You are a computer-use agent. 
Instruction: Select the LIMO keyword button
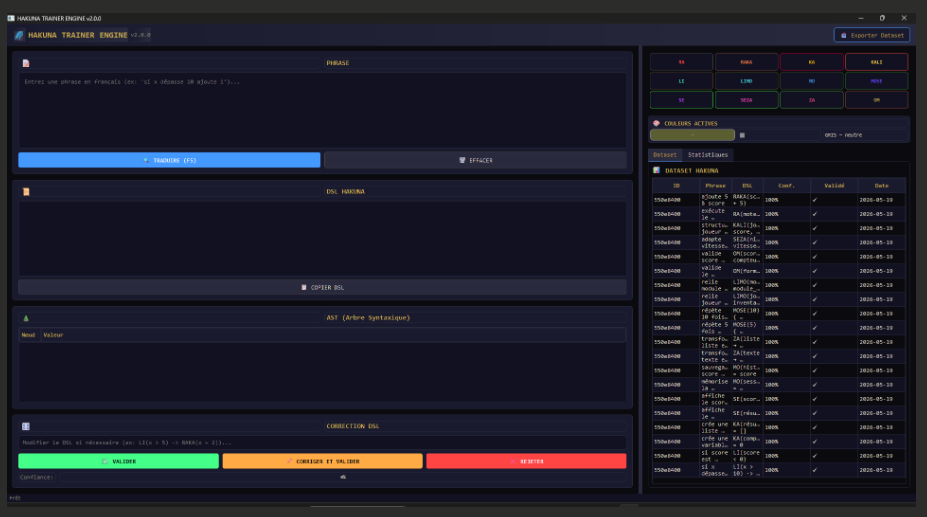(x=746, y=81)
